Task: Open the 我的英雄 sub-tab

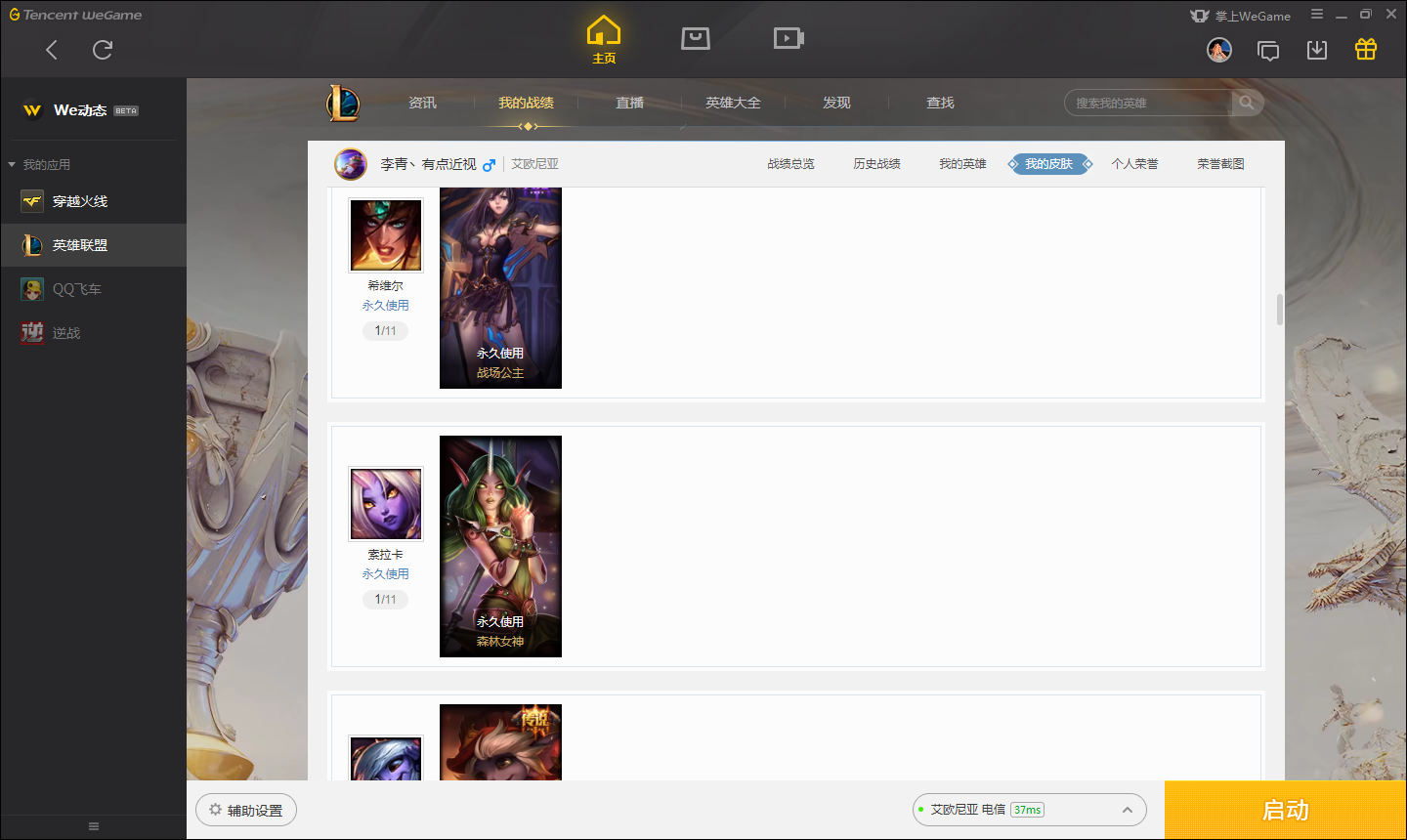Action: 962,164
